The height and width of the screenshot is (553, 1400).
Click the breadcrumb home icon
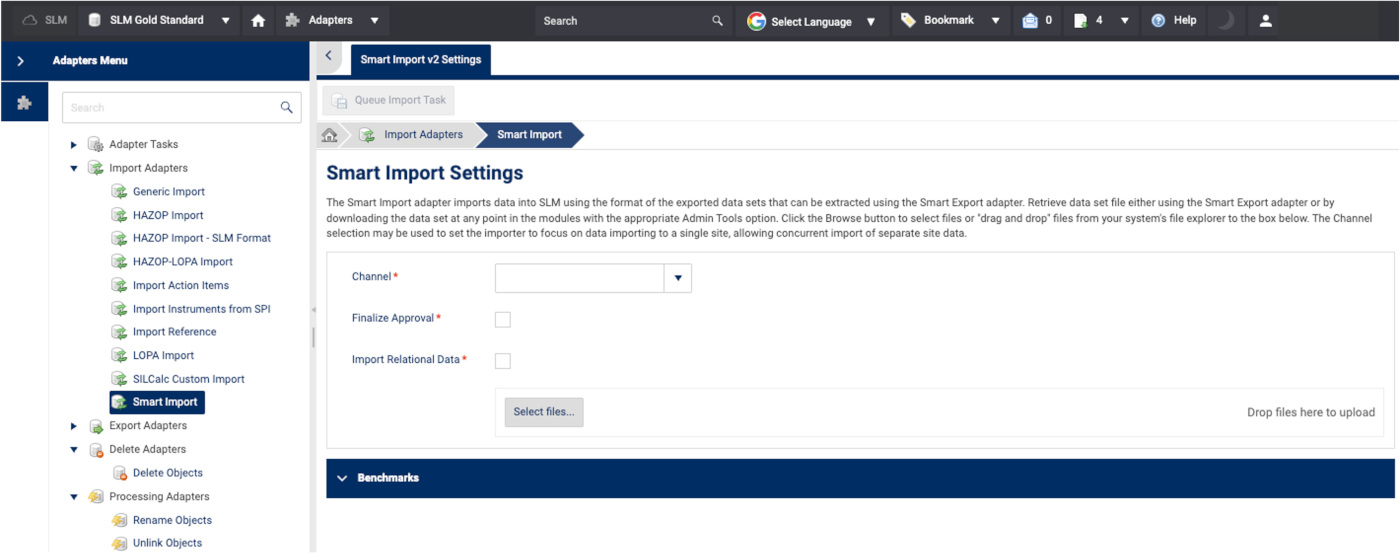pos(329,135)
